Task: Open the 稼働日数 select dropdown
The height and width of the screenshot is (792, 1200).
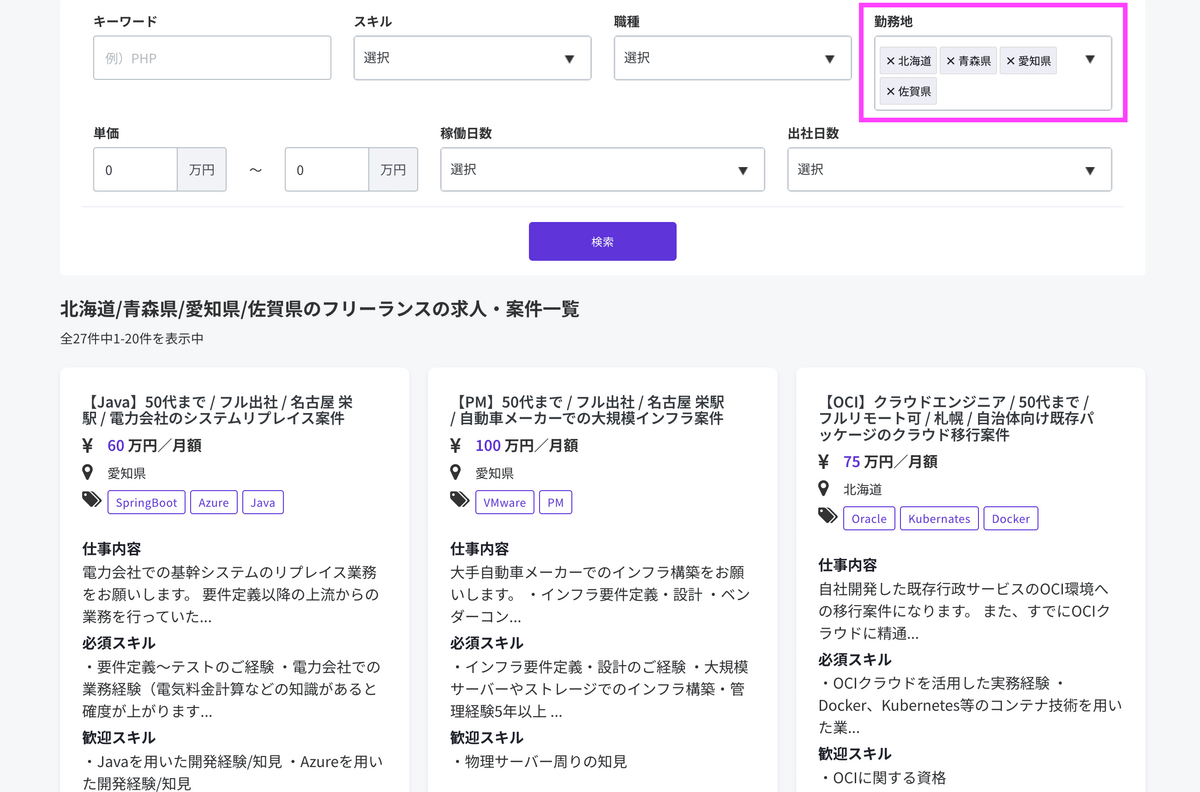Action: [x=602, y=169]
